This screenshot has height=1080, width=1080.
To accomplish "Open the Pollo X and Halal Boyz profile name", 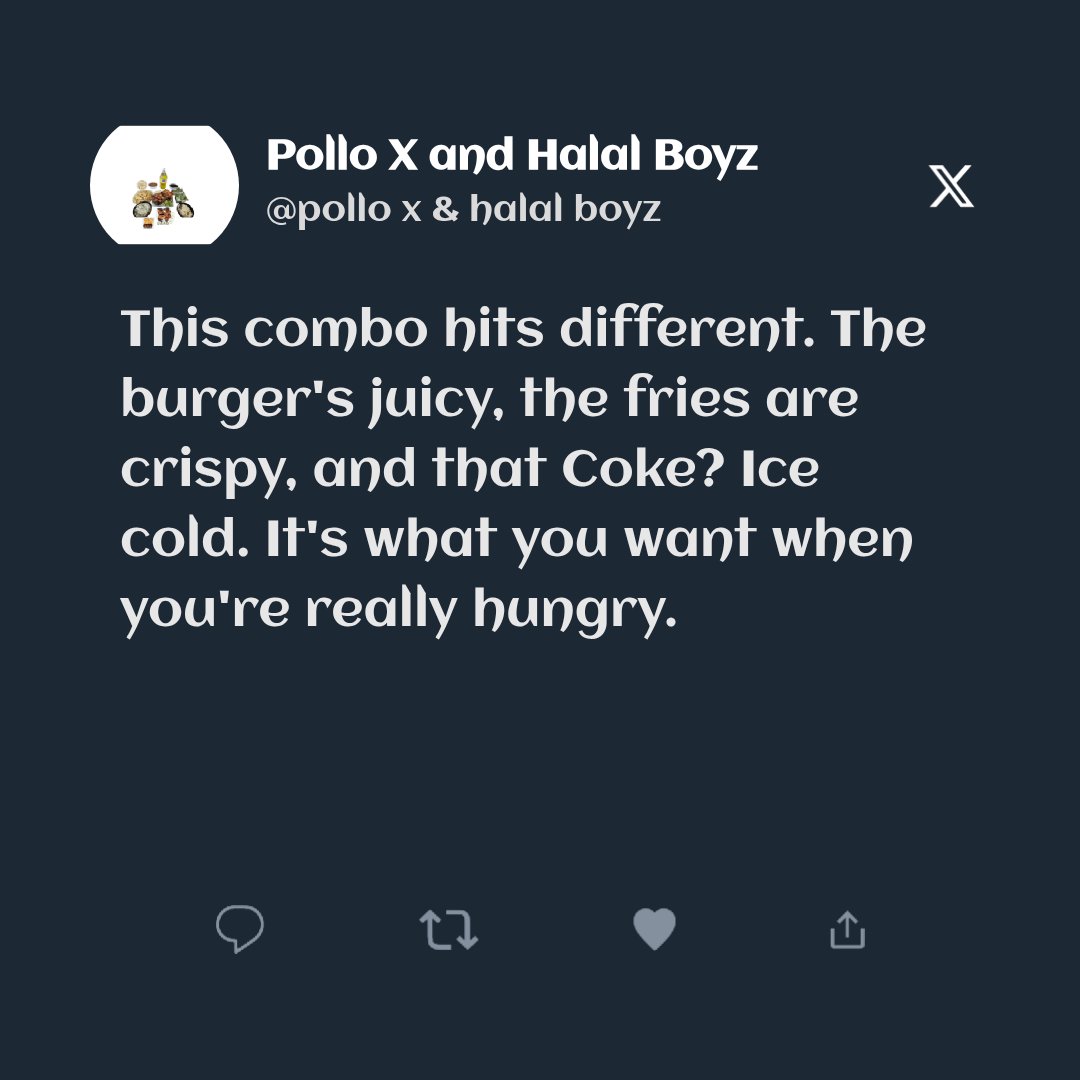I will (512, 155).
